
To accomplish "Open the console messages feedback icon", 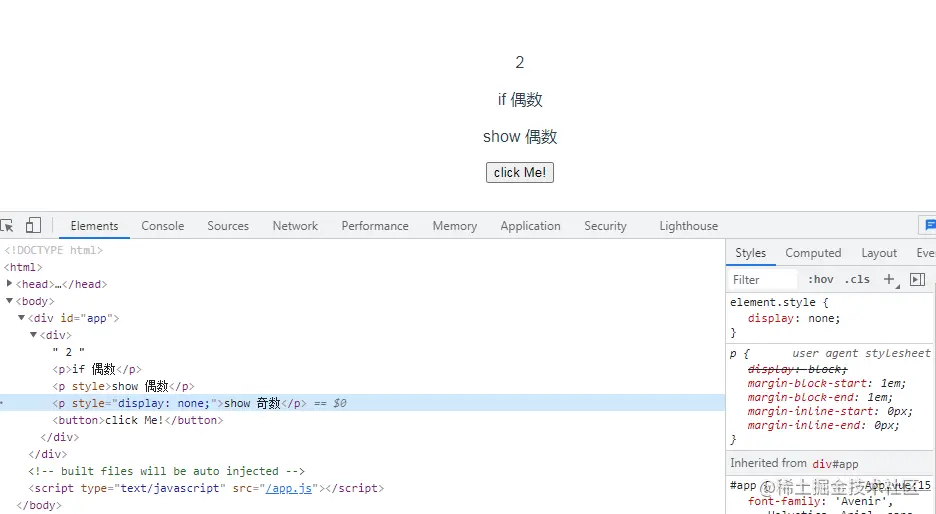I will (x=929, y=225).
